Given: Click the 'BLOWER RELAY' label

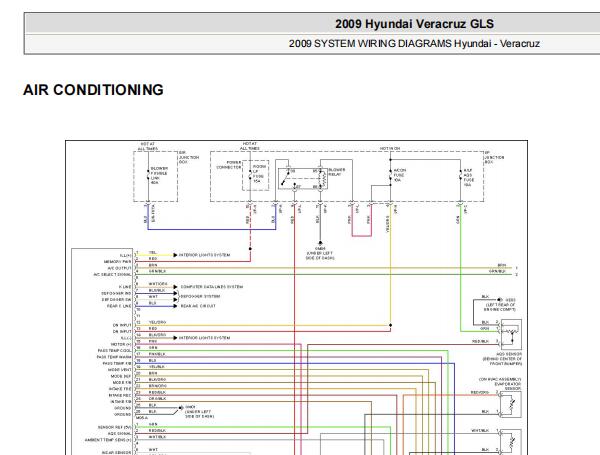Looking at the screenshot, I should click(x=337, y=172).
